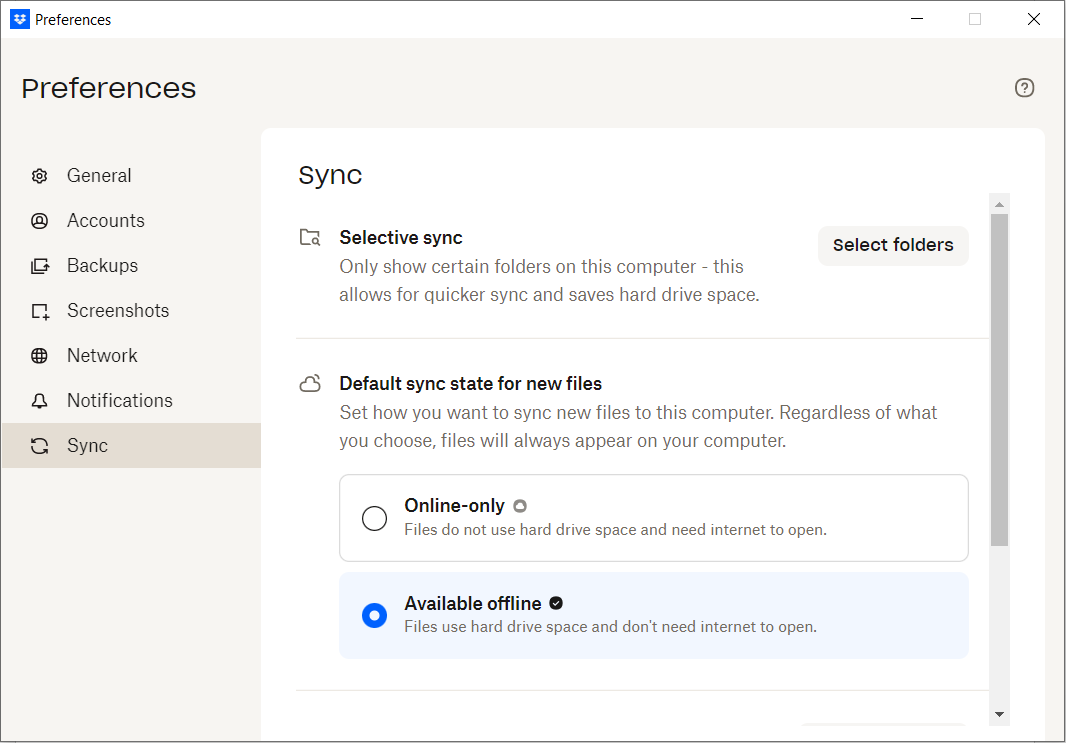
Task: Click the scrollbar up arrow
Action: click(999, 204)
